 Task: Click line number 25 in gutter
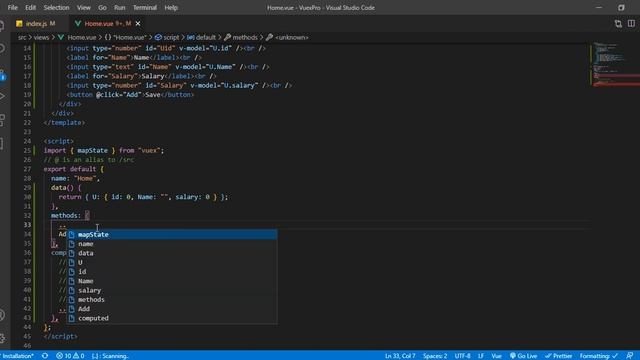point(27,151)
